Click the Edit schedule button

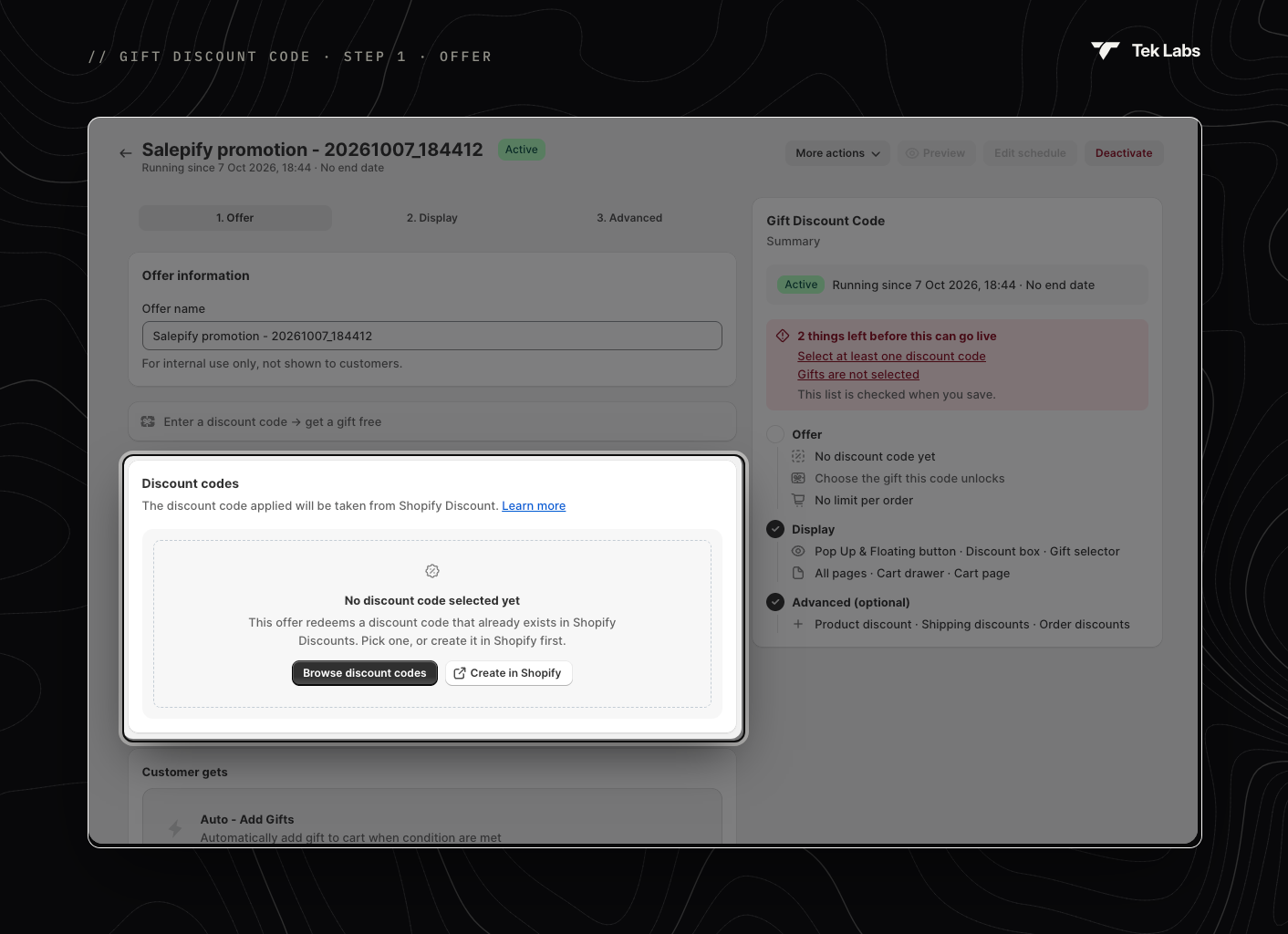coord(1030,153)
